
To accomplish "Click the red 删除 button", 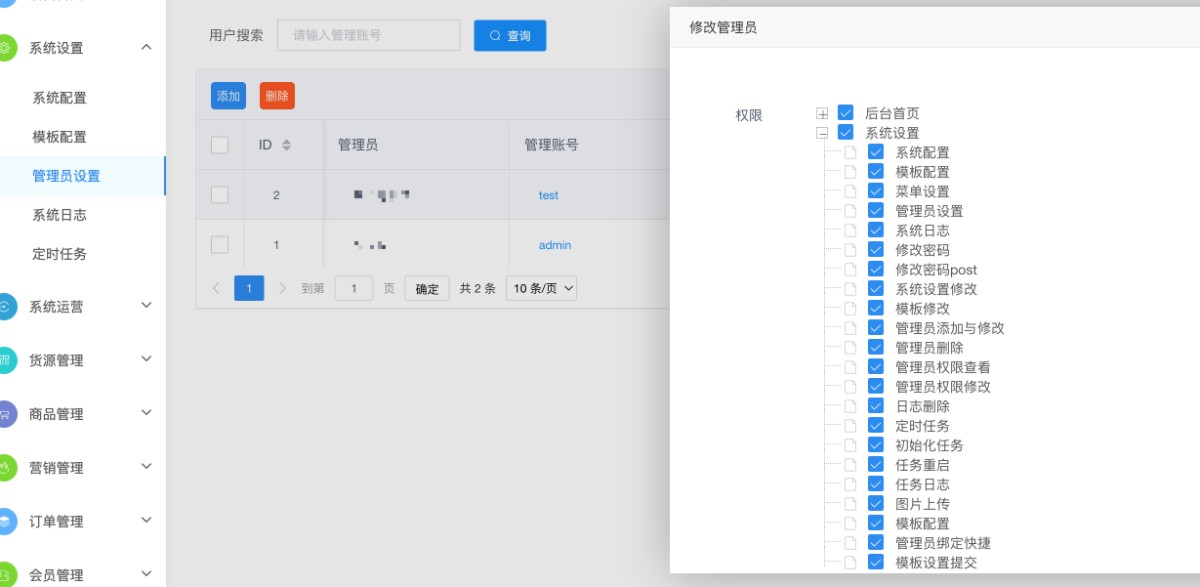I will click(x=277, y=96).
